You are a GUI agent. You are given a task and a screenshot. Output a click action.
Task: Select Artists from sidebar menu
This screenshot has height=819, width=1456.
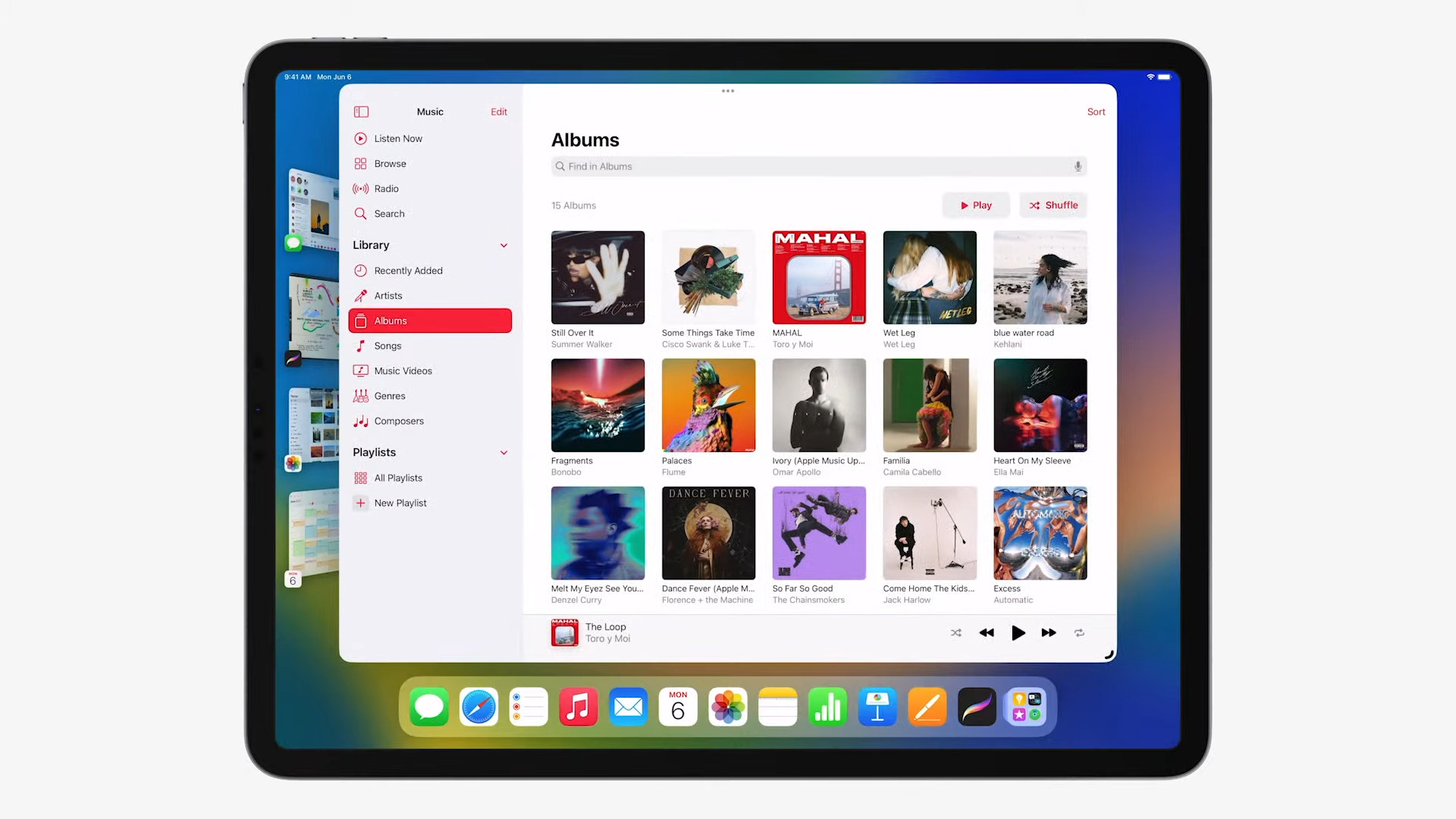pos(388,295)
